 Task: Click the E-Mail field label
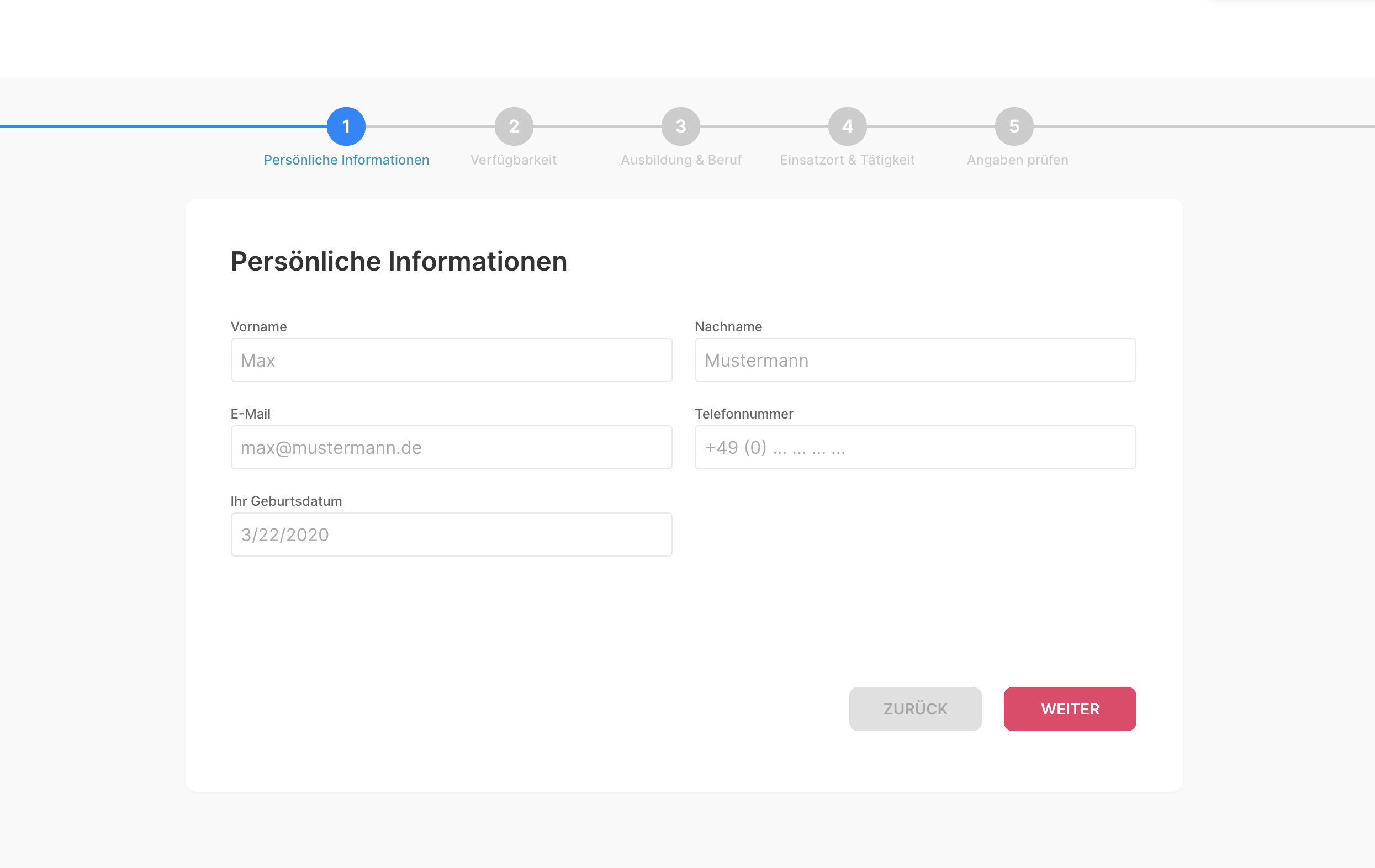250,414
